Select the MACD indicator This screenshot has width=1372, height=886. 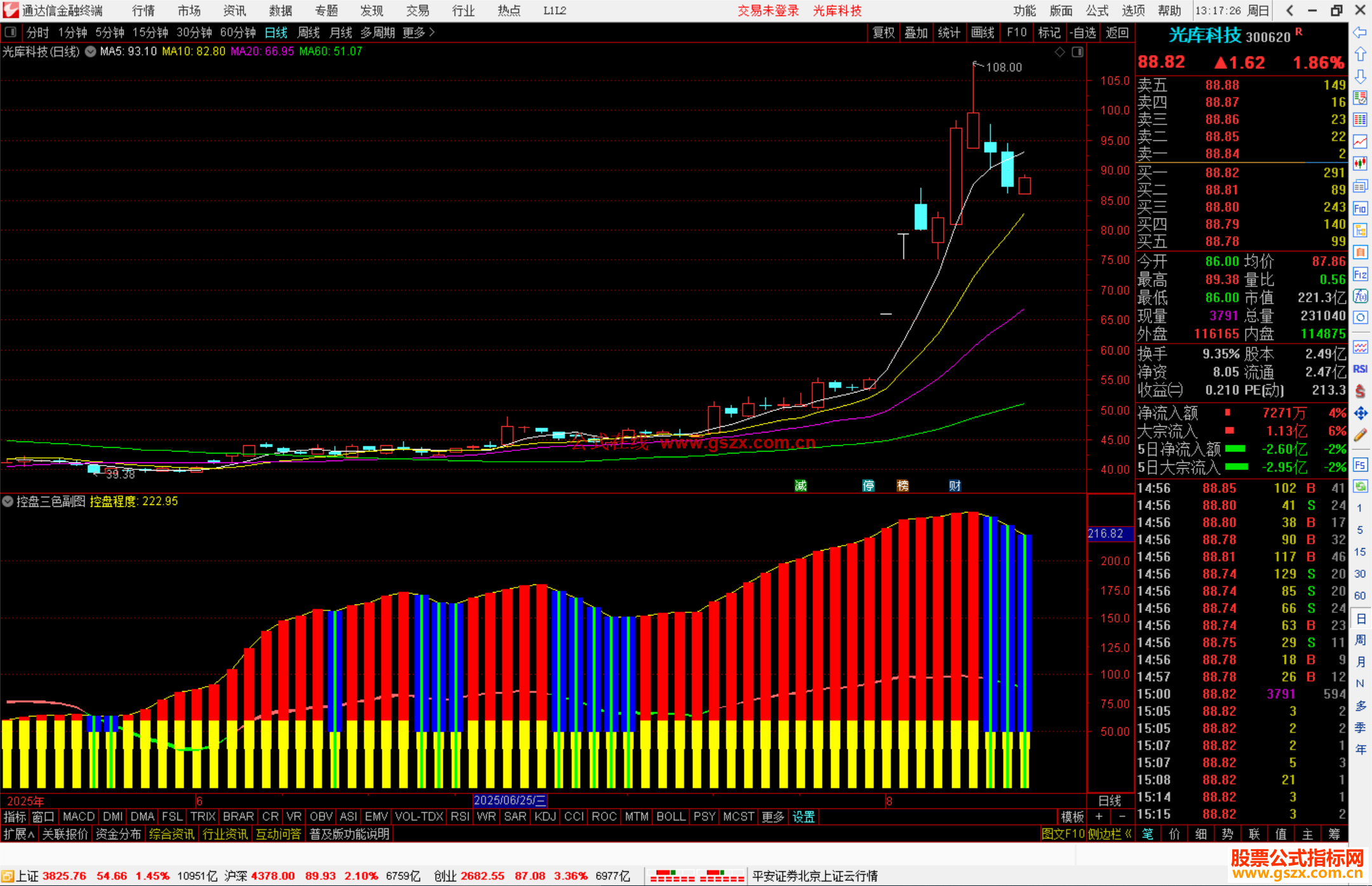pos(79,817)
